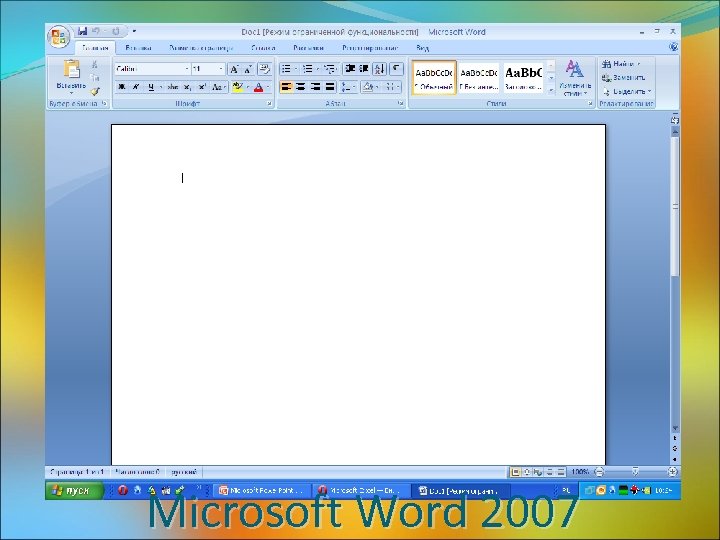Open Word Help question mark icon
Viewport: 720px width, 540px height.
(673, 47)
